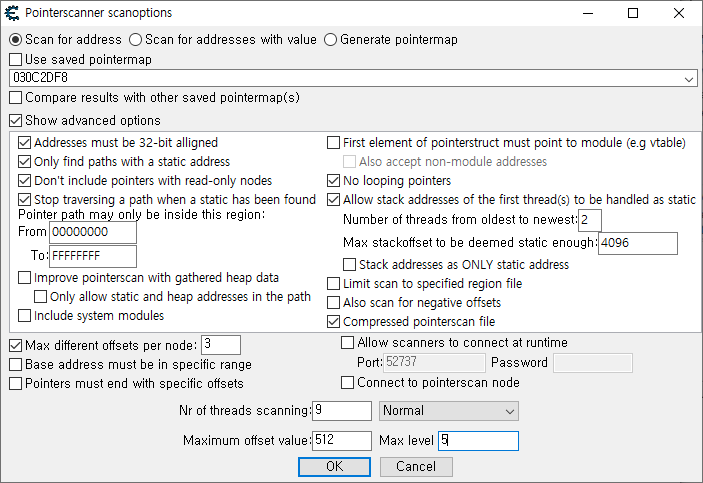Viewport: 703px width, 483px height.
Task: Click Number of threads from oldest to newest field
Action: pos(590,220)
